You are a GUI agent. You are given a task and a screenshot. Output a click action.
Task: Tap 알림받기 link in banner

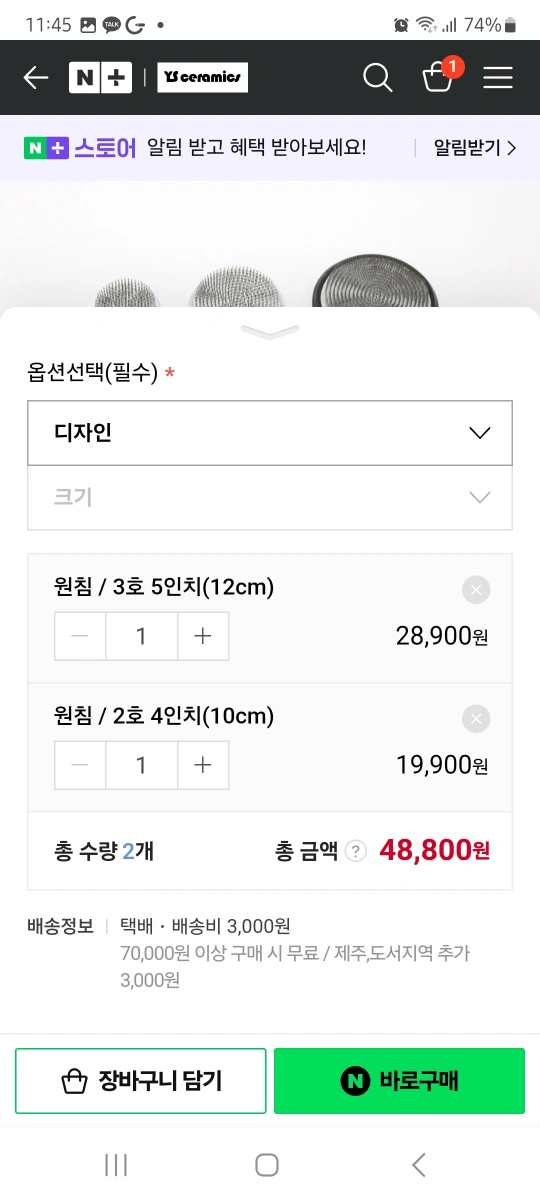coord(475,148)
